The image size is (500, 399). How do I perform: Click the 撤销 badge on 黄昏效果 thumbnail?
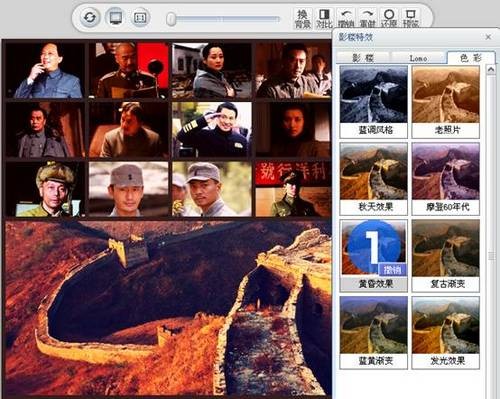(392, 270)
